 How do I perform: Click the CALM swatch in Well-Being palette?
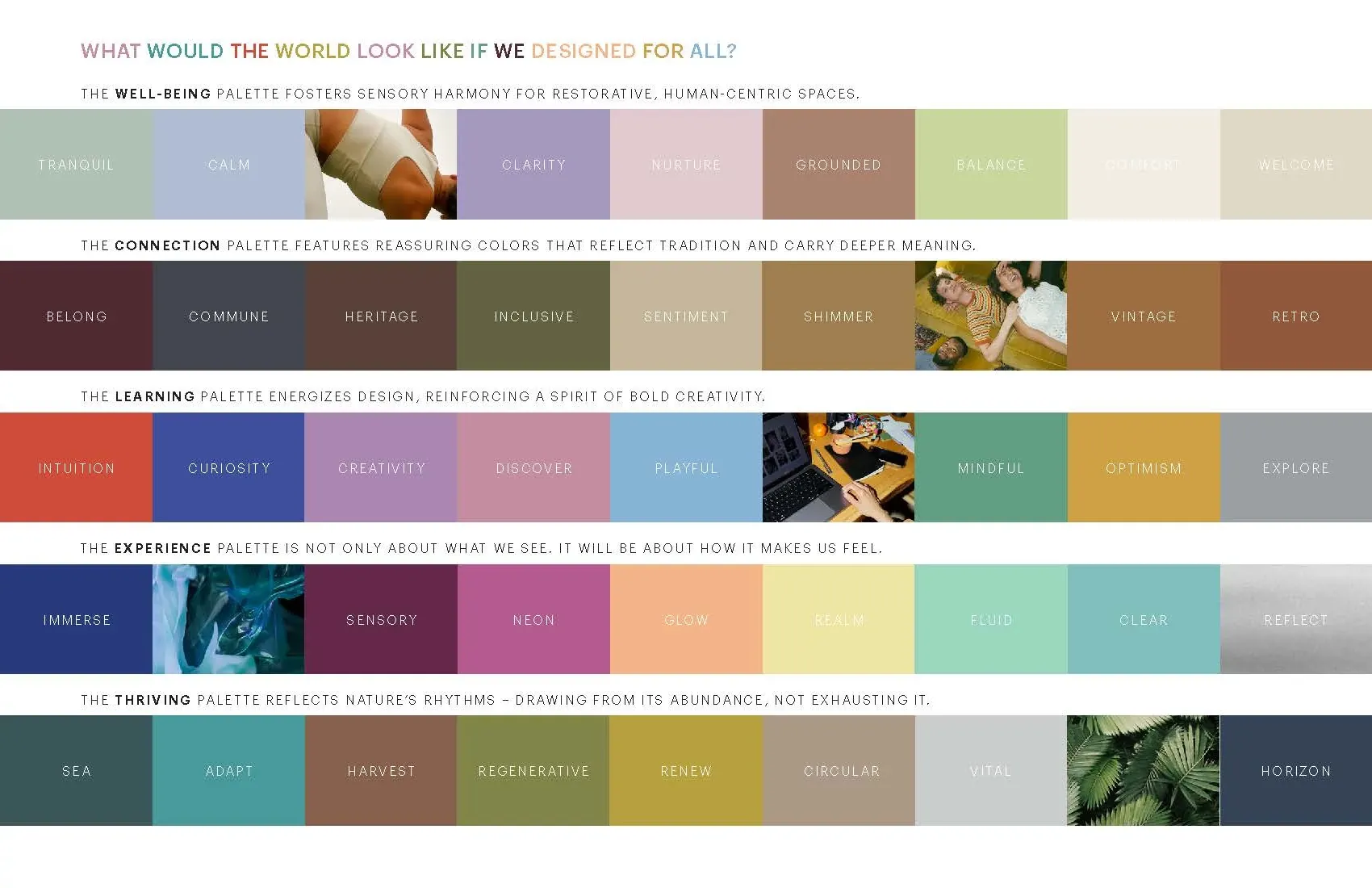click(228, 164)
